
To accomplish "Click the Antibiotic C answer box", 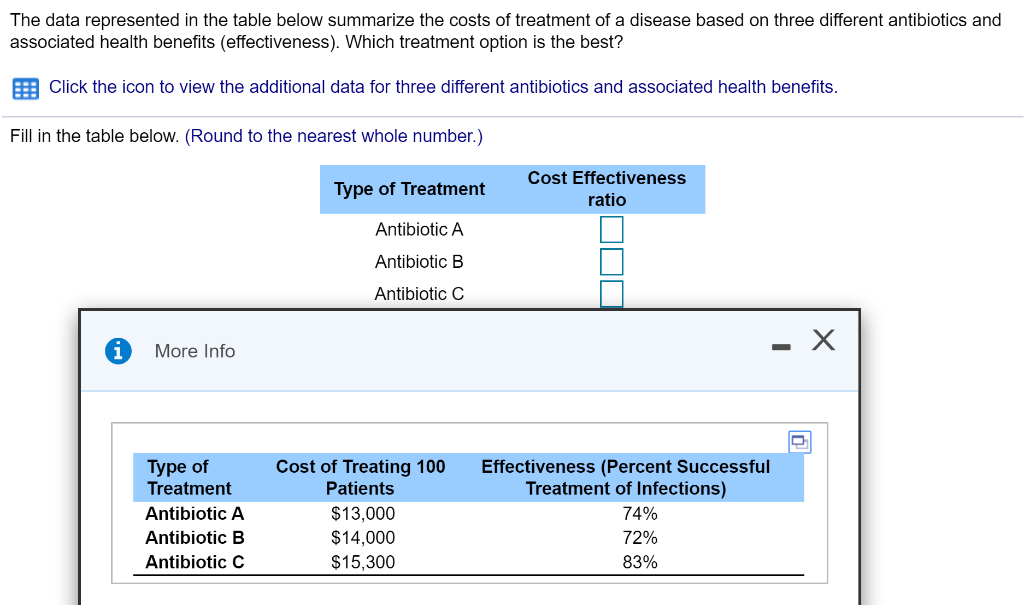I will 612,293.
